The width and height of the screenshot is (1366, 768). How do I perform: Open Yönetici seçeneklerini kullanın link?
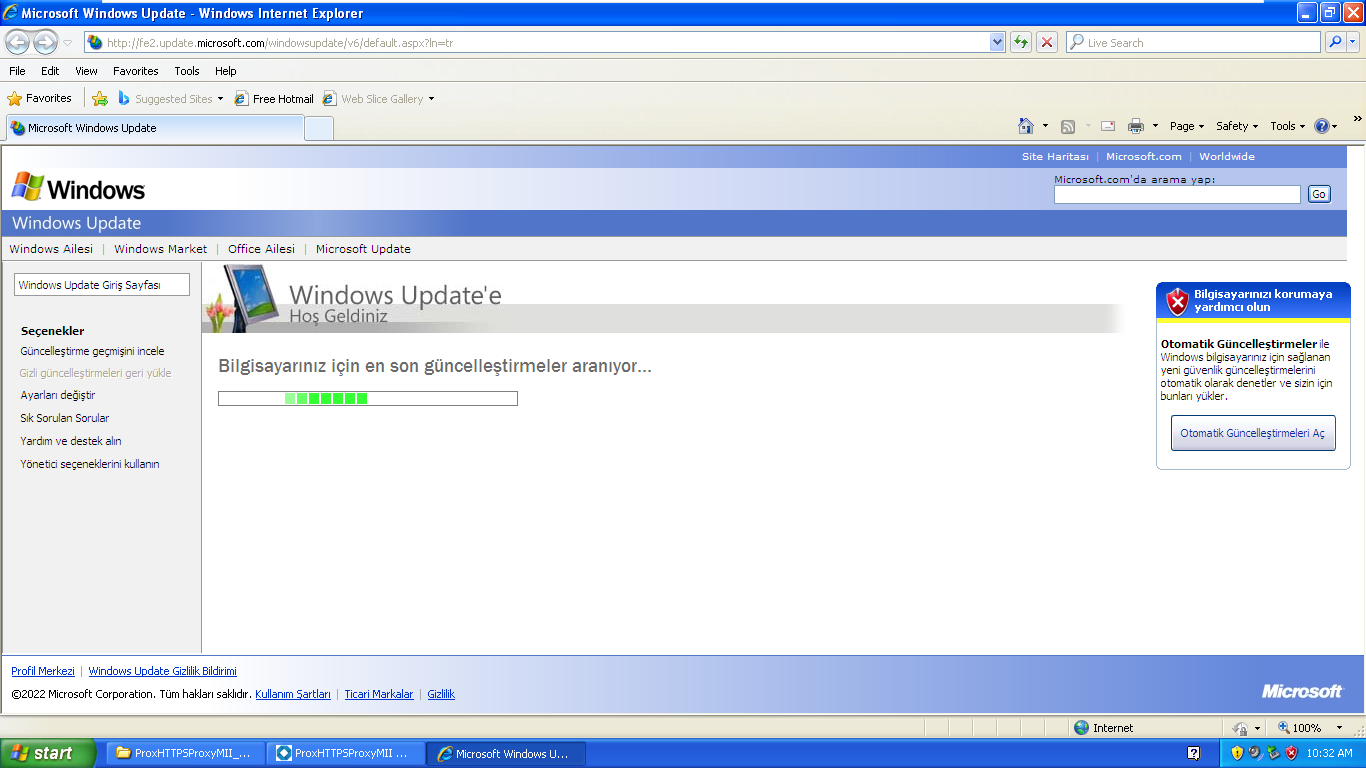point(90,464)
